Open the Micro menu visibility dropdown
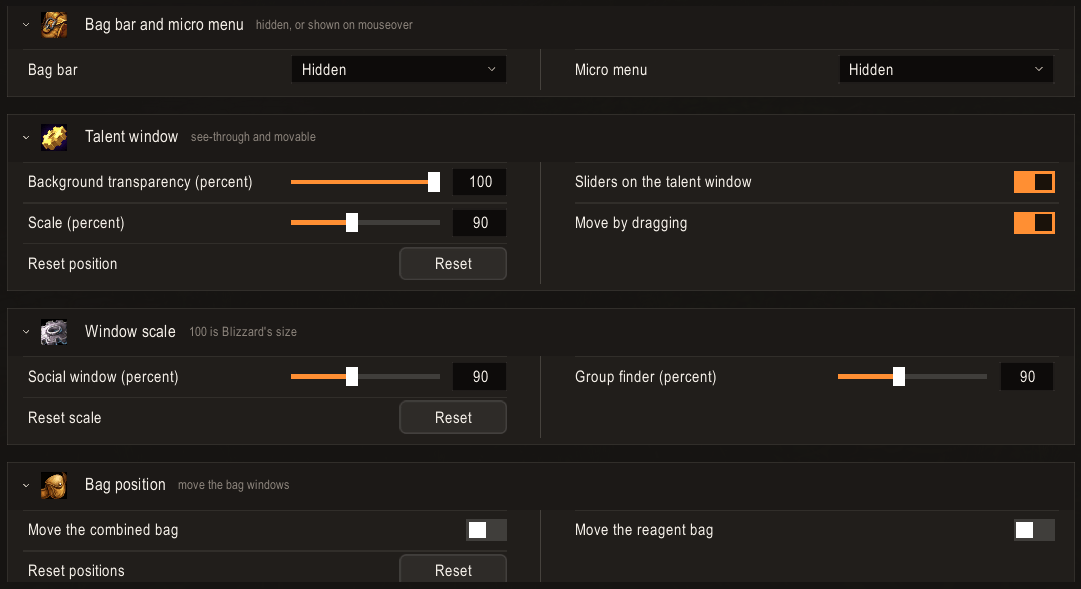Image resolution: width=1081 pixels, height=589 pixels. point(946,70)
